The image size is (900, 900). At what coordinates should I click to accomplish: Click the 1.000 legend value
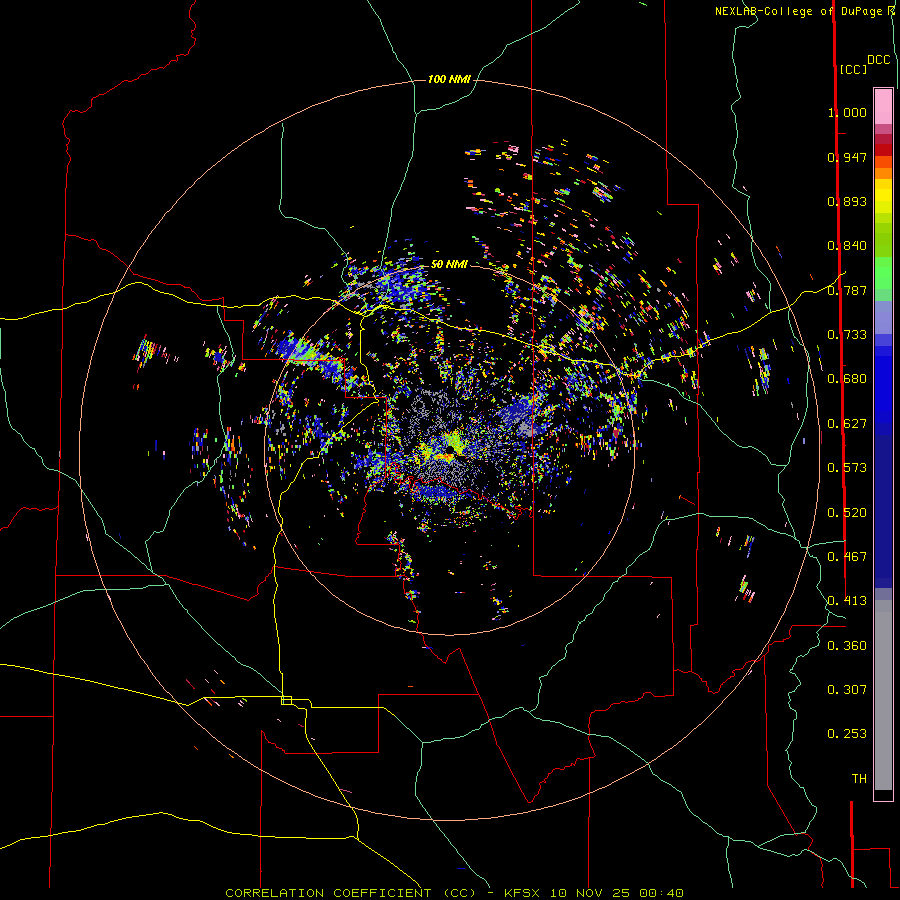coord(847,112)
